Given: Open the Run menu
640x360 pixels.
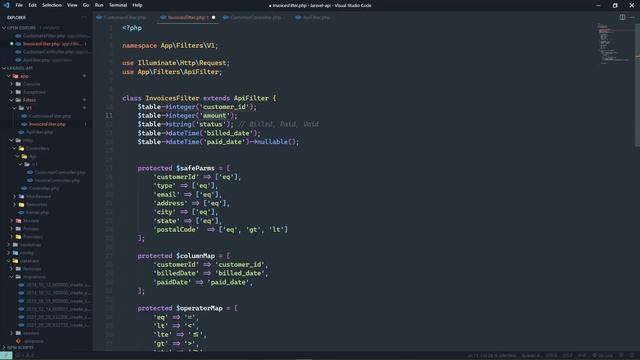Looking at the screenshot, I should pyautogui.click(x=99, y=5).
